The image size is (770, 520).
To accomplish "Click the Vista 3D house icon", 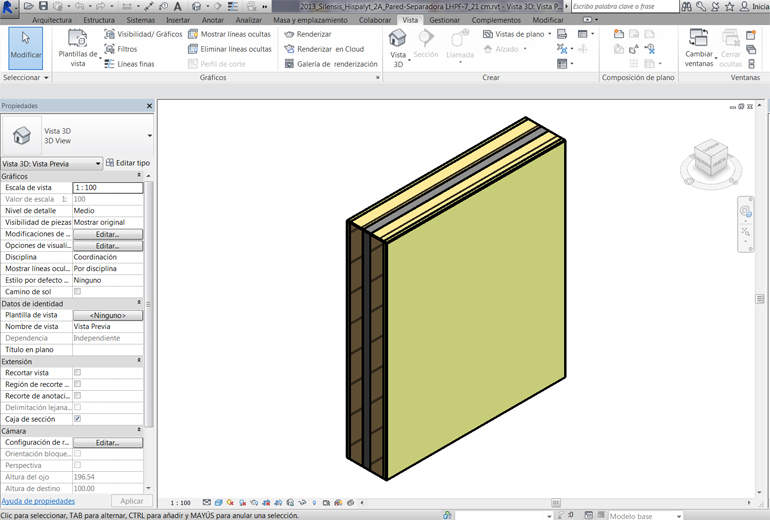I will [397, 39].
